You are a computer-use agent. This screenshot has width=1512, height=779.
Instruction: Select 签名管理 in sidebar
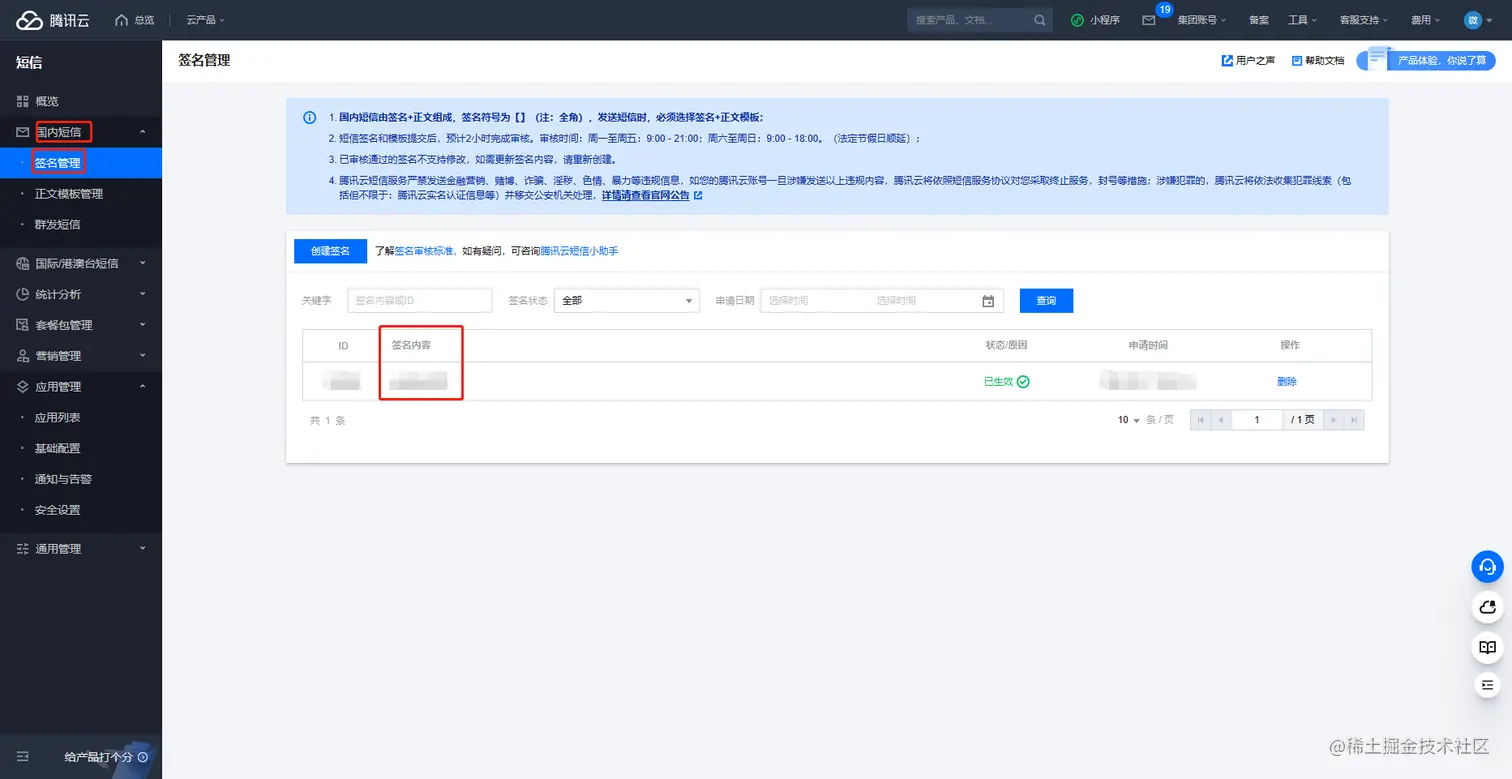[x=81, y=163]
